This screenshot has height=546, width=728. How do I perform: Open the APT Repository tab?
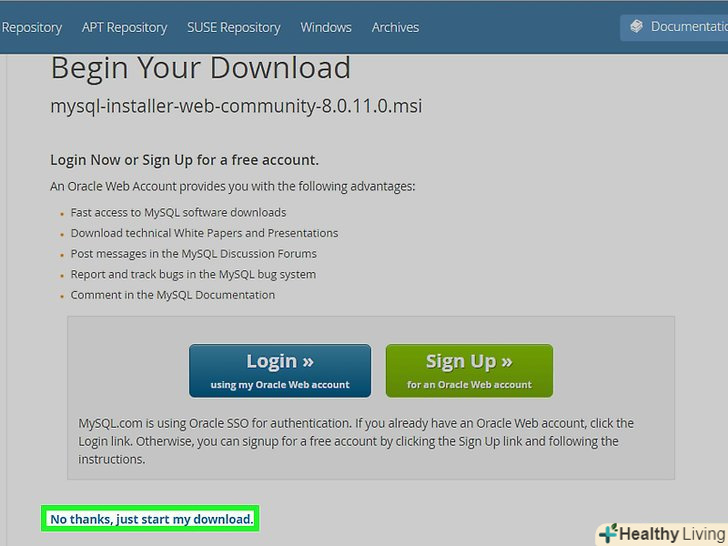(124, 27)
